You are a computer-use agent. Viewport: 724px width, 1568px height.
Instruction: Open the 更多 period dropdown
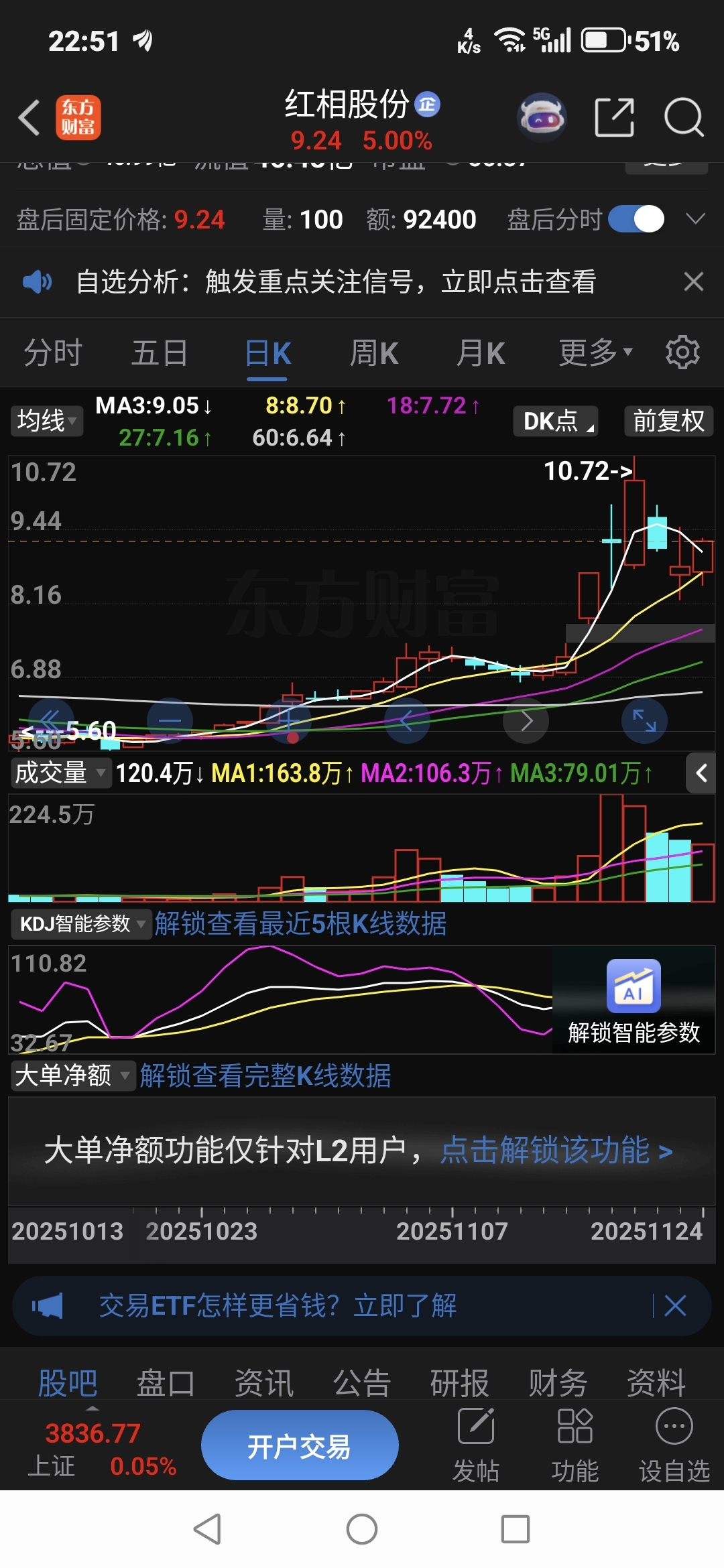596,352
